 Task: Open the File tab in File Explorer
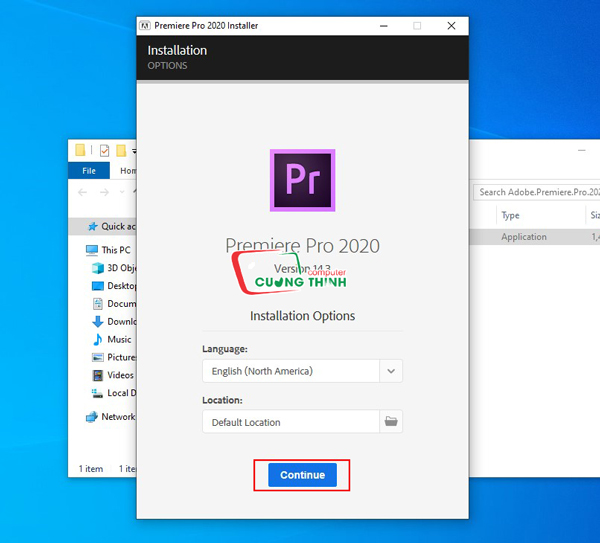point(89,171)
